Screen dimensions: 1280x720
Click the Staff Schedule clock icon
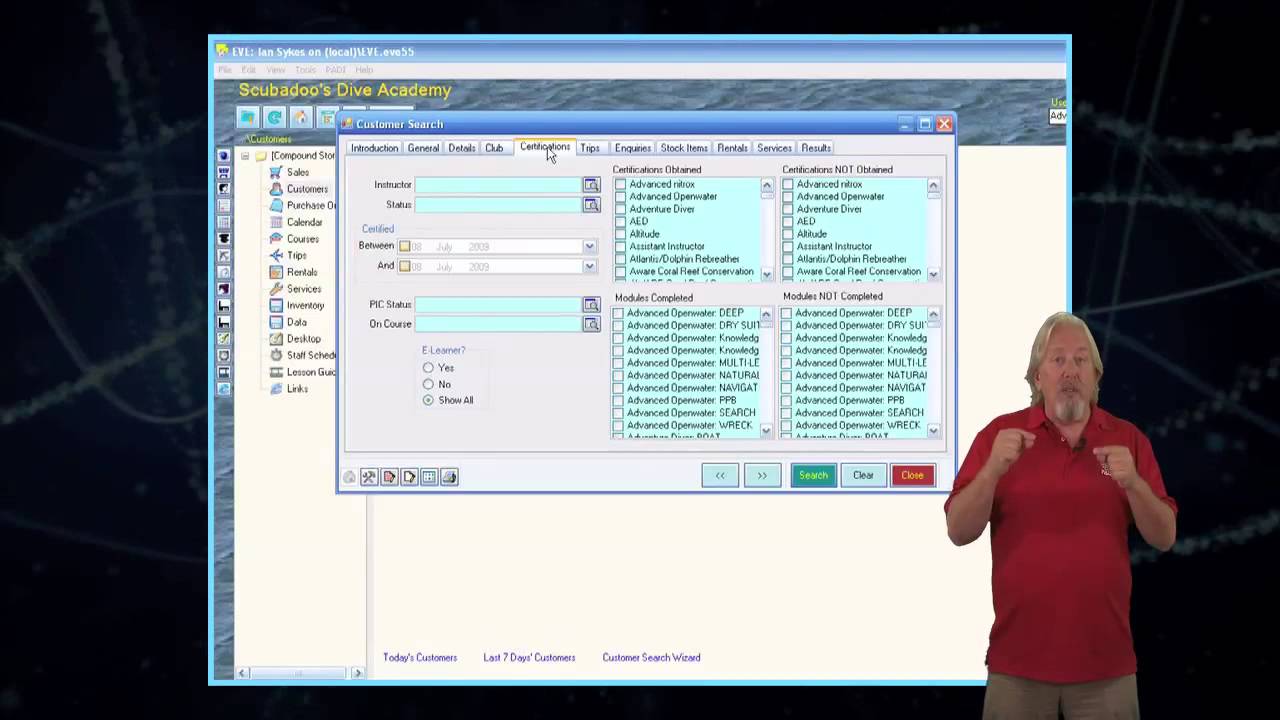pos(276,355)
